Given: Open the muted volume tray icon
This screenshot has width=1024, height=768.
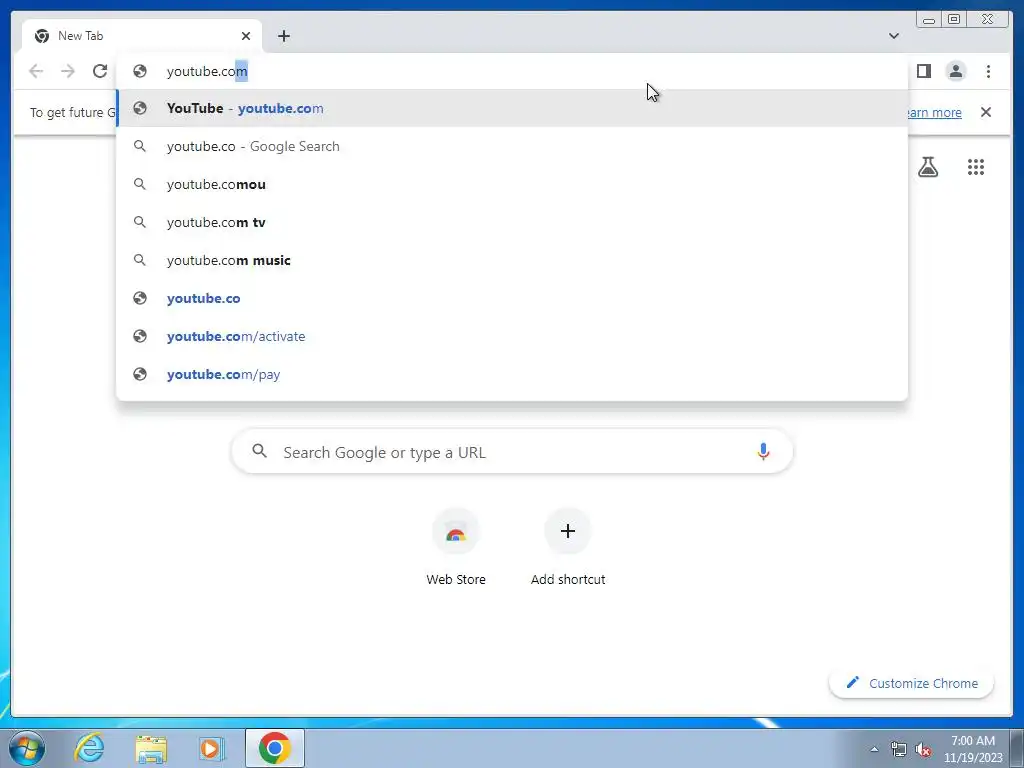Looking at the screenshot, I should tap(923, 749).
